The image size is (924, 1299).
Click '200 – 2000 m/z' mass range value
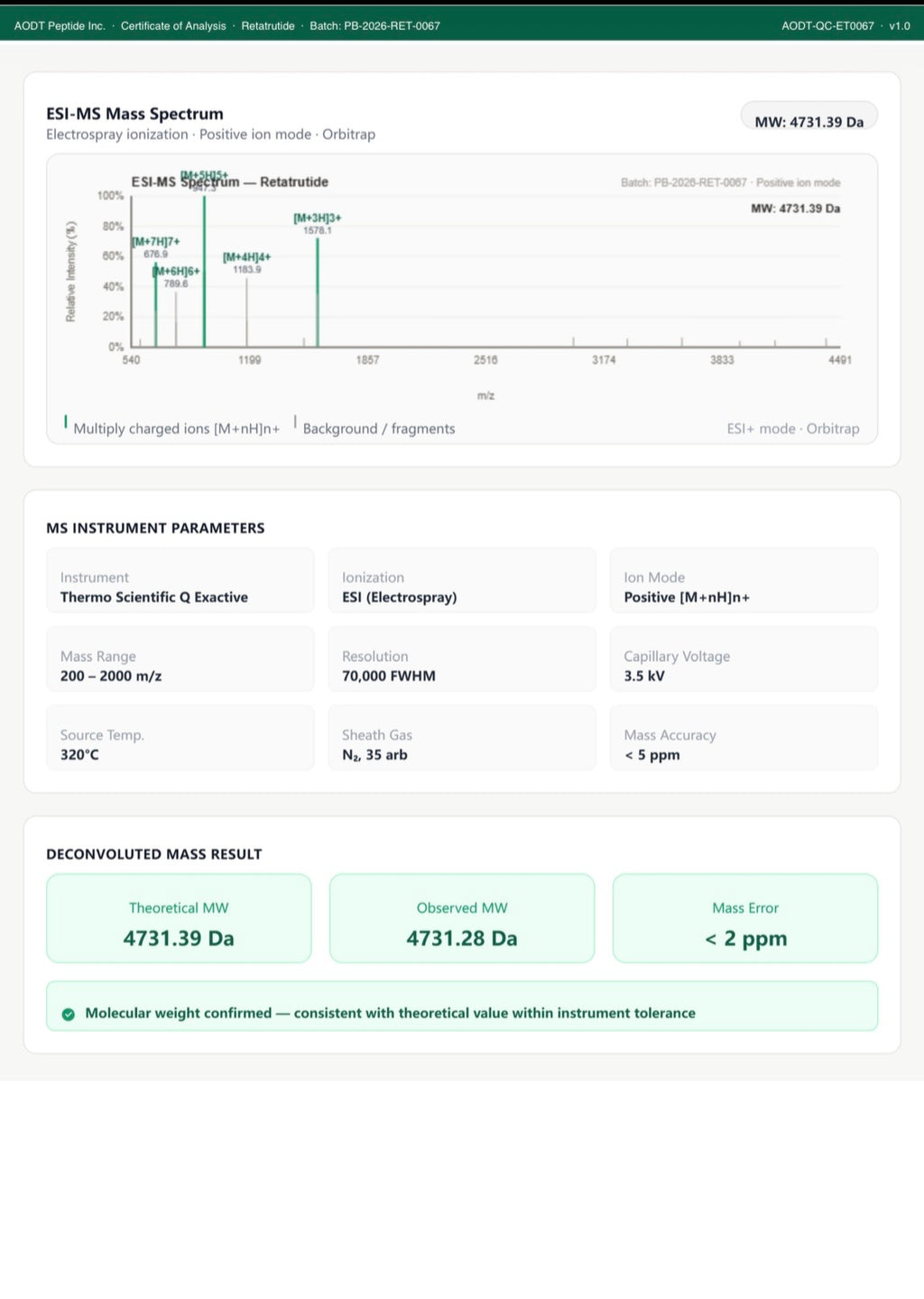tap(111, 676)
